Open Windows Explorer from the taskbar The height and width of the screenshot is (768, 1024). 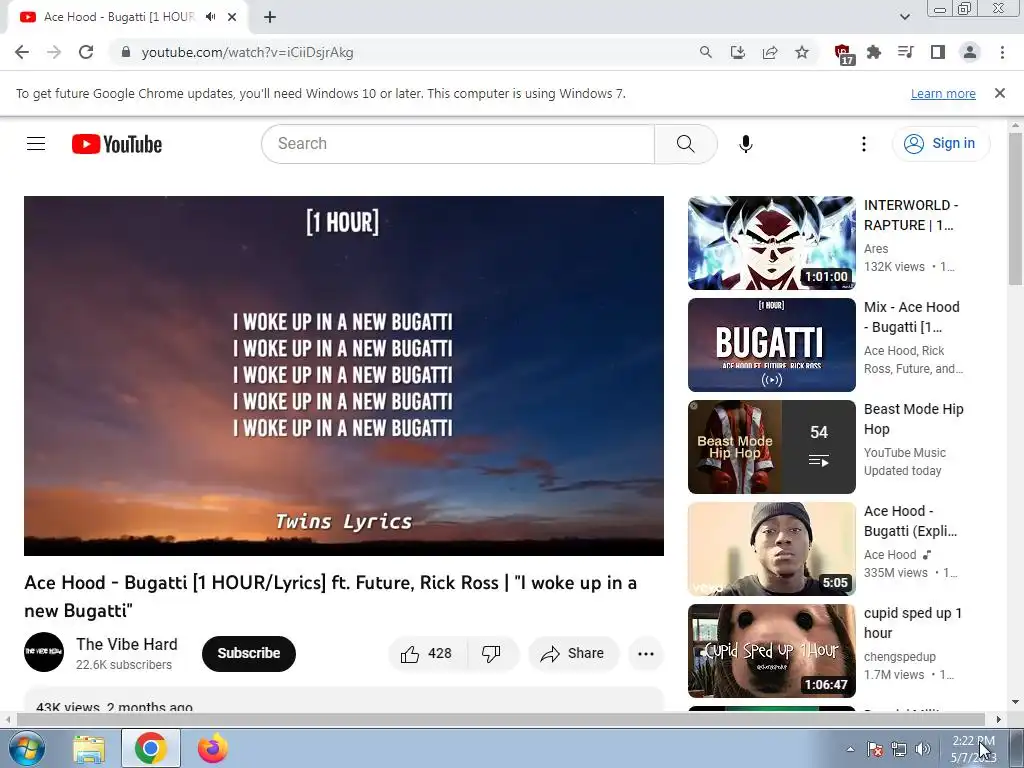(x=89, y=748)
